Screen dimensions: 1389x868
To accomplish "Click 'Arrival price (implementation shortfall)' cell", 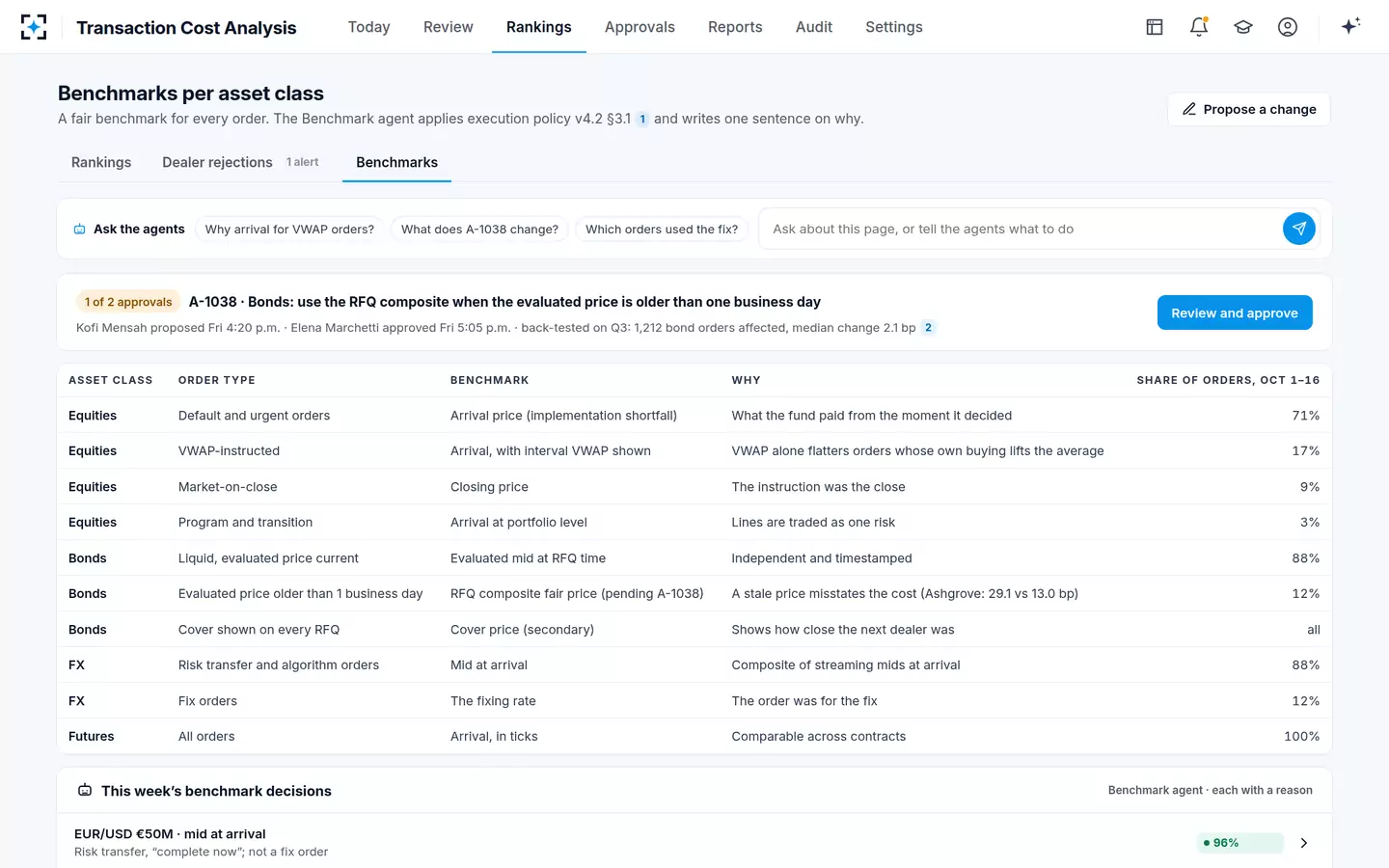I will point(563,416).
